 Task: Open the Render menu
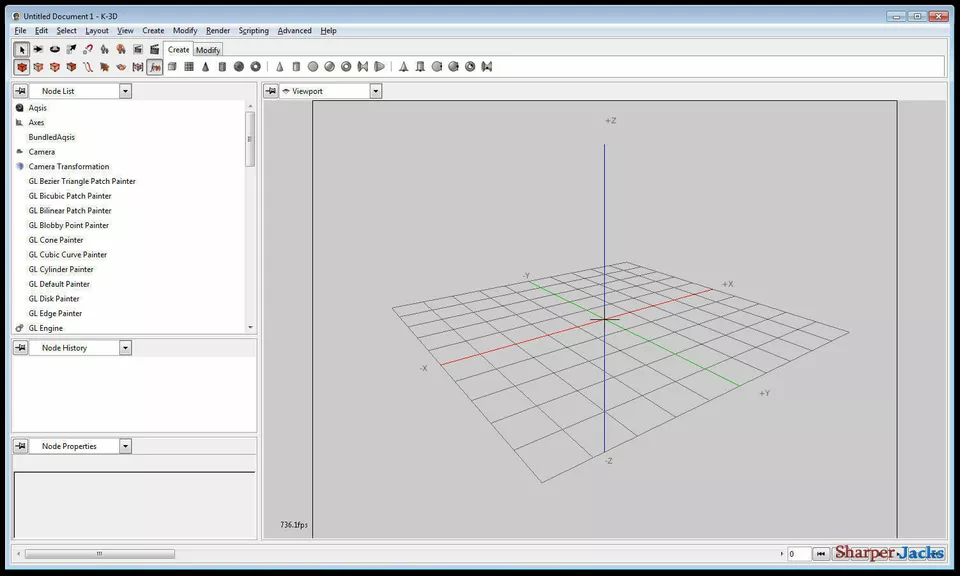coord(217,30)
